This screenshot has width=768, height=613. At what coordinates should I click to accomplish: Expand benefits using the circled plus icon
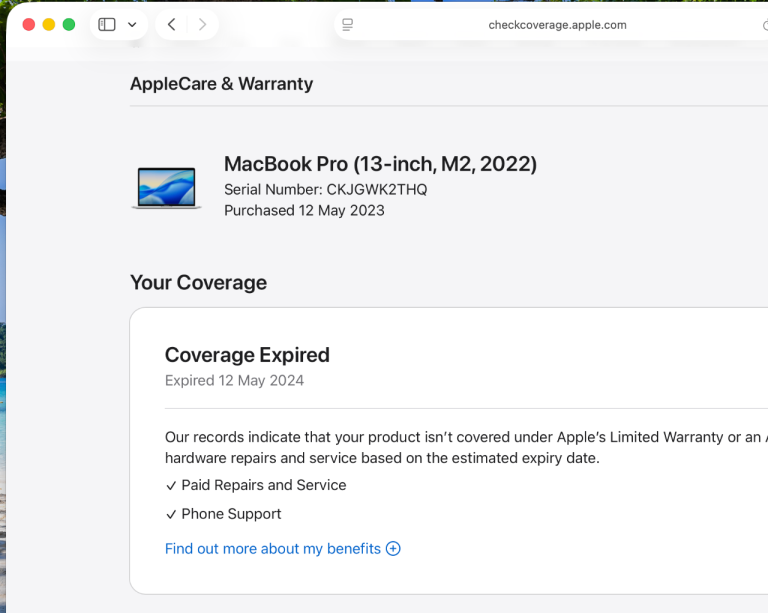click(x=393, y=548)
